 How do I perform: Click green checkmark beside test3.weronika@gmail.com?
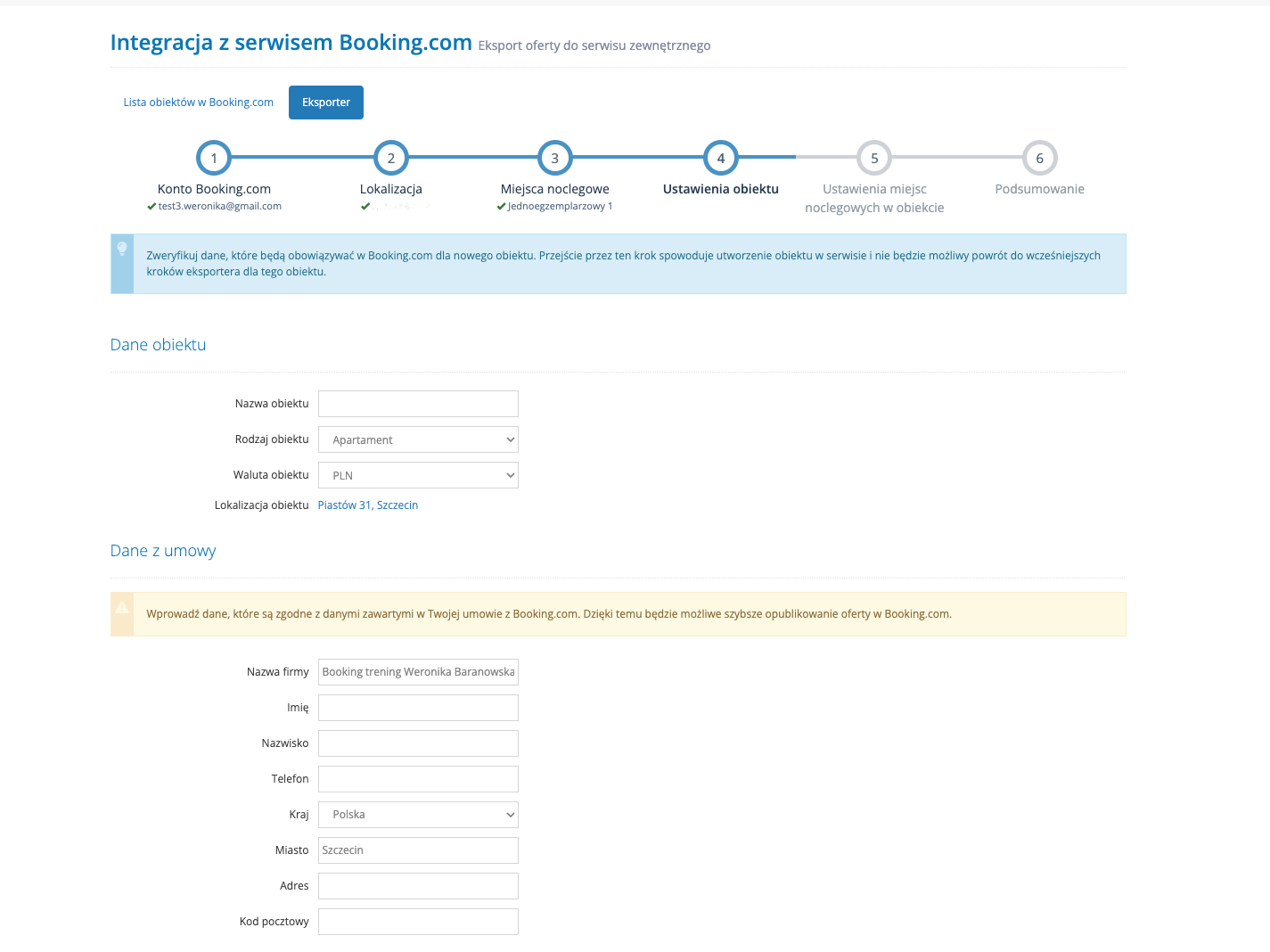[152, 206]
